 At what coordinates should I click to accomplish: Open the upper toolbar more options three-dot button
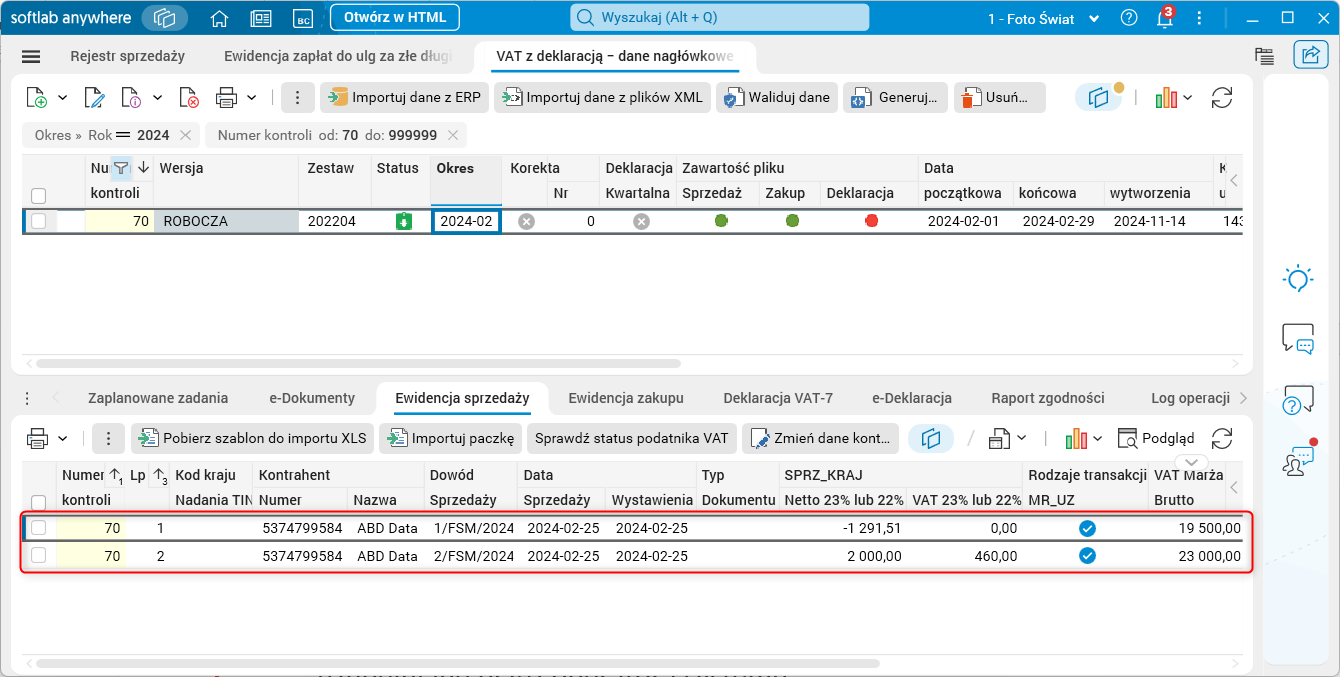coord(297,97)
